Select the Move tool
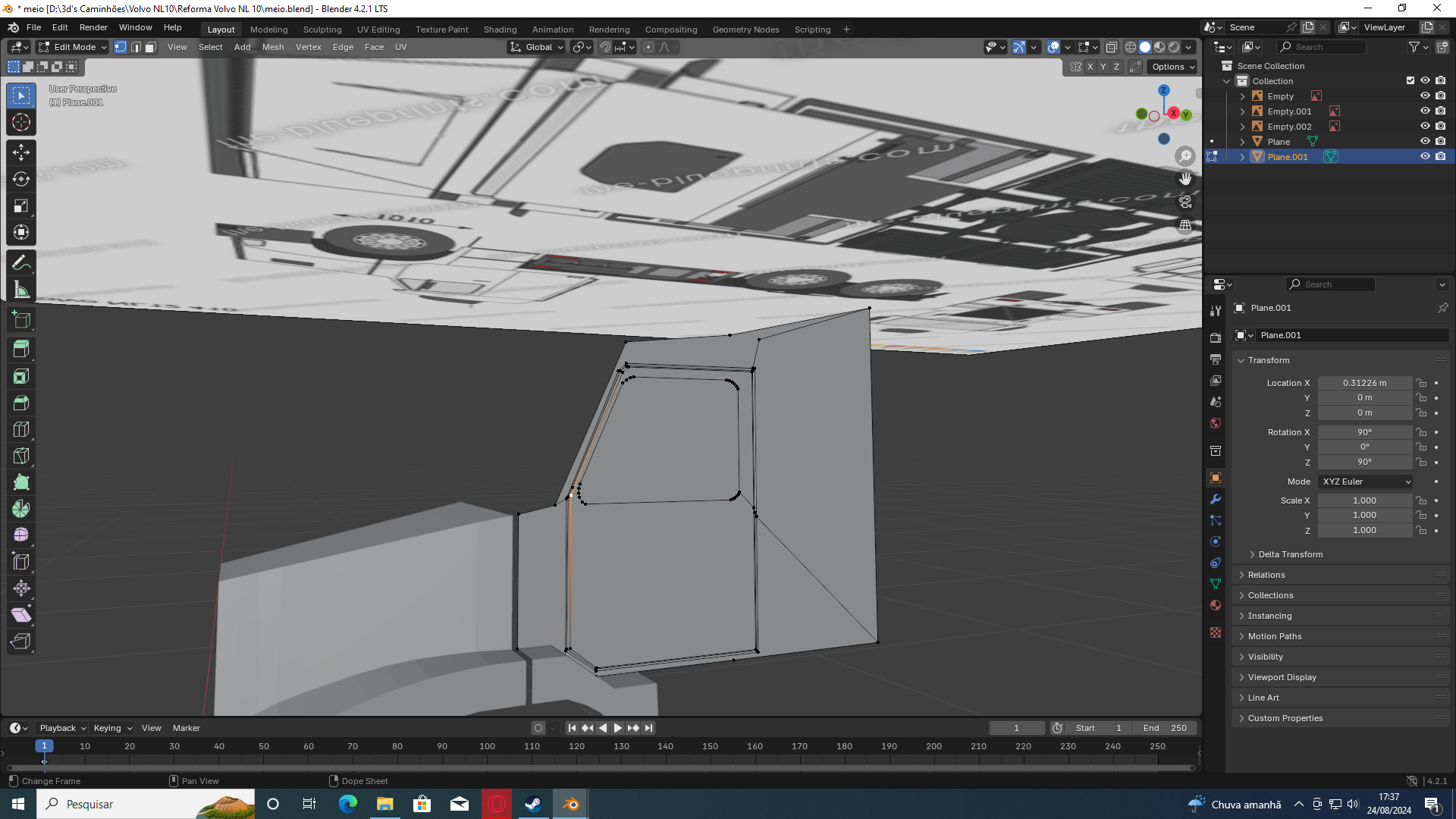The image size is (1456, 819). pos(21,152)
